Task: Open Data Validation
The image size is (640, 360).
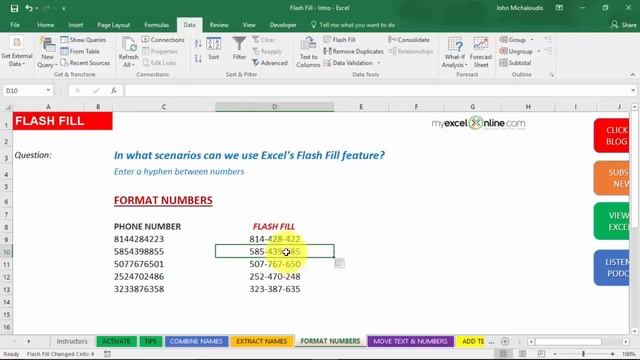Action: tap(348, 63)
